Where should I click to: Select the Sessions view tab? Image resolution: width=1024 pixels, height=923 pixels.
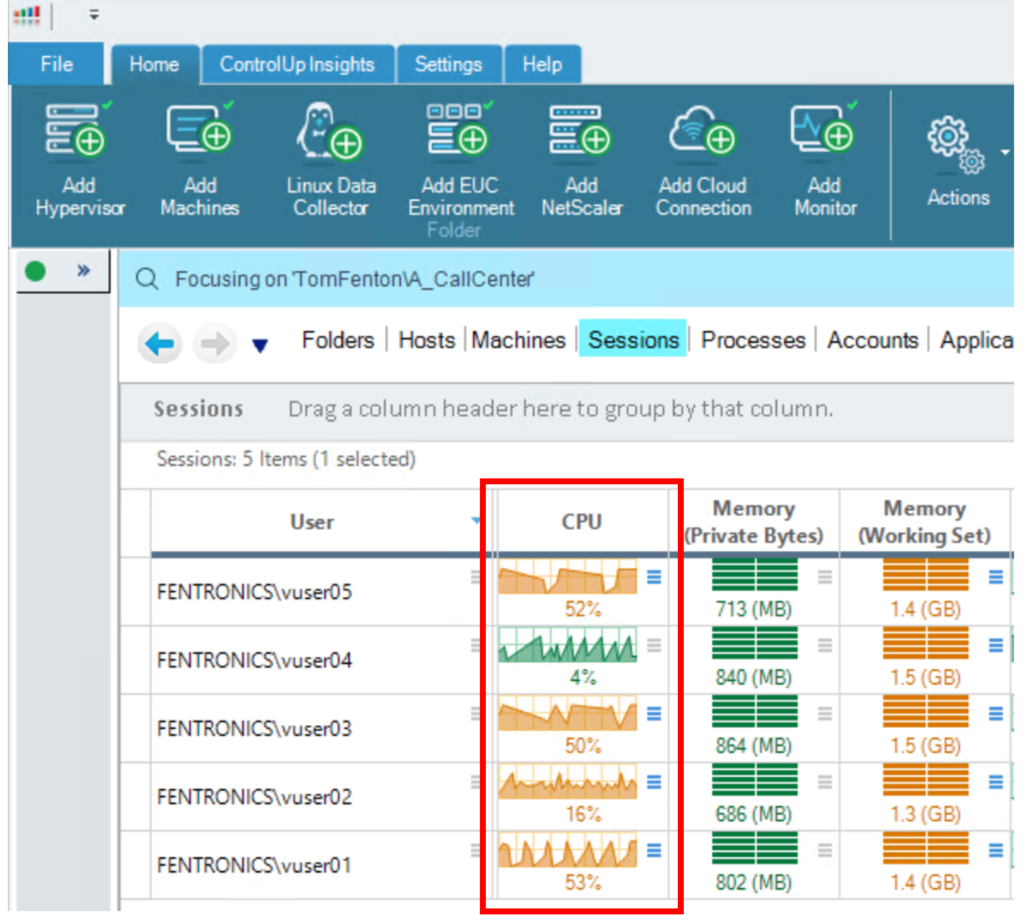(633, 339)
